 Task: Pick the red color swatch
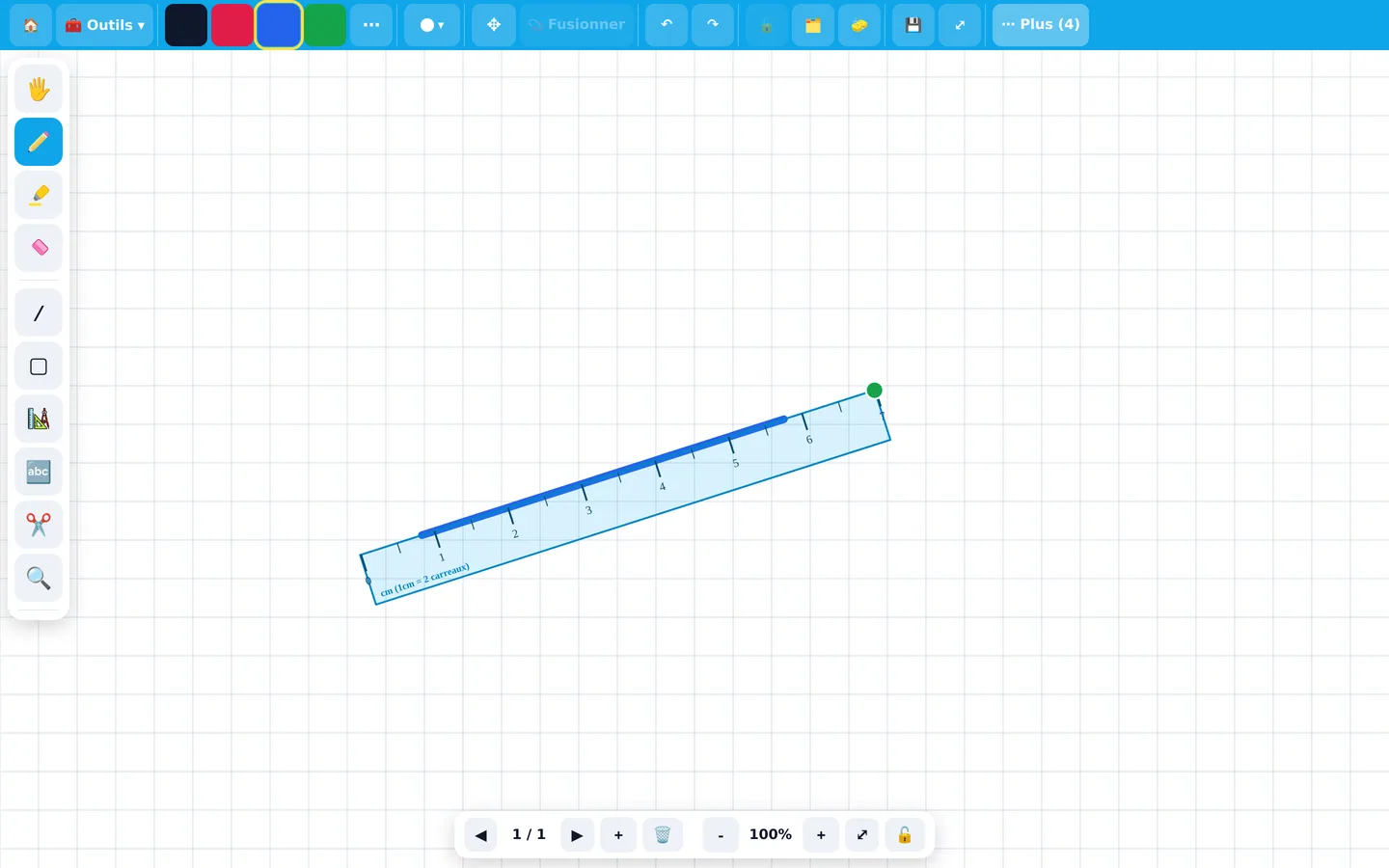tap(232, 25)
